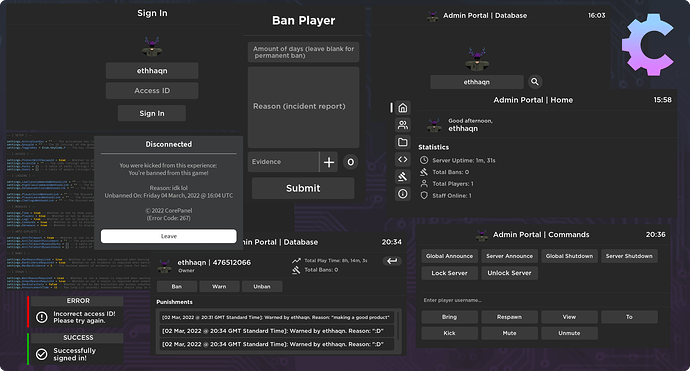Click Leave in the Disconnected dialog

point(169,236)
